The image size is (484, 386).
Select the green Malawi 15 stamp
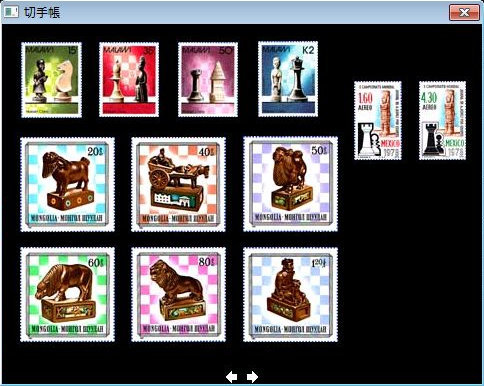[51, 80]
